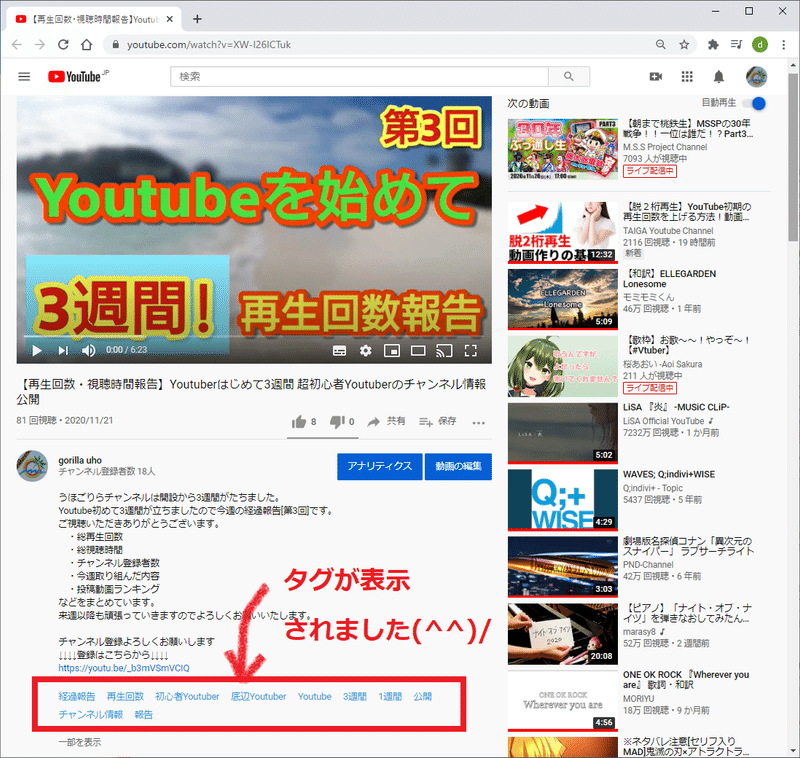Toggle the autoplay switch
Screen dimensions: 800x758
pos(755,104)
